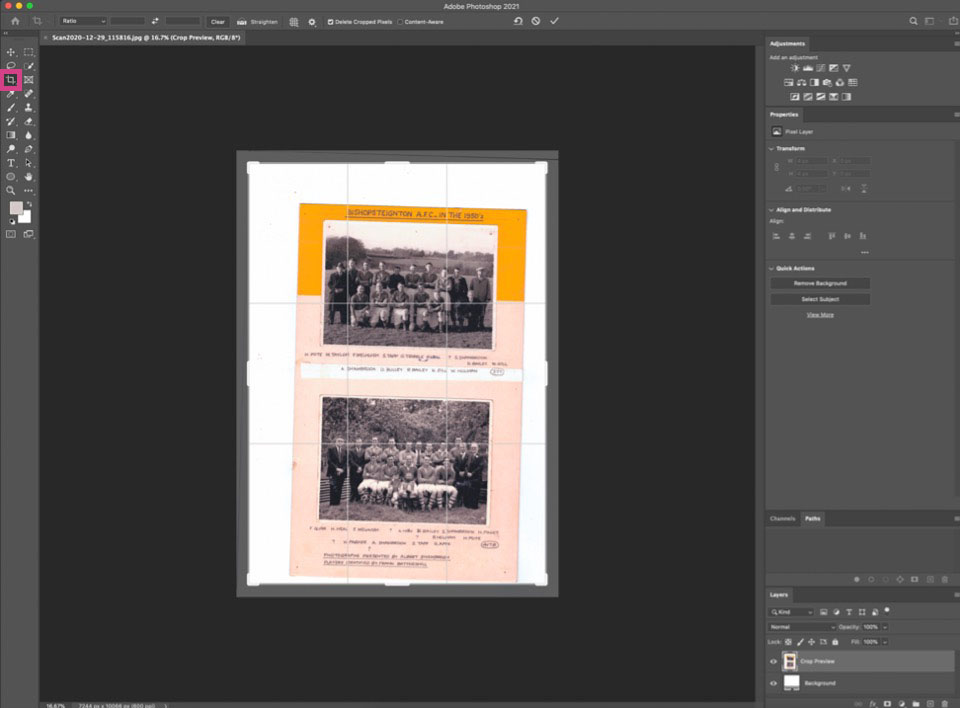960x708 pixels.
Task: Select the Eraser tool
Action: tap(29, 121)
